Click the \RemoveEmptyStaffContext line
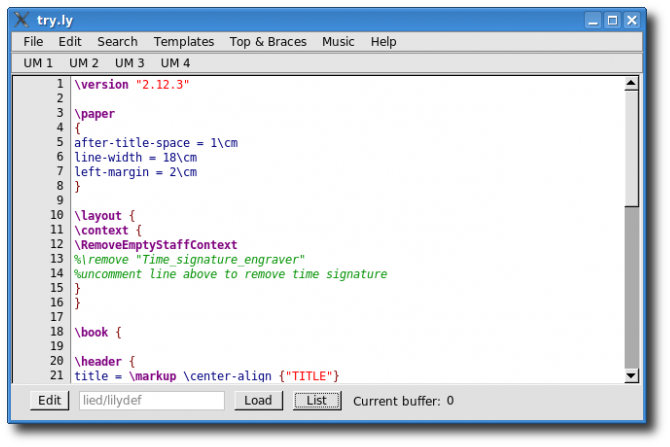The image size is (670, 447). [156, 244]
